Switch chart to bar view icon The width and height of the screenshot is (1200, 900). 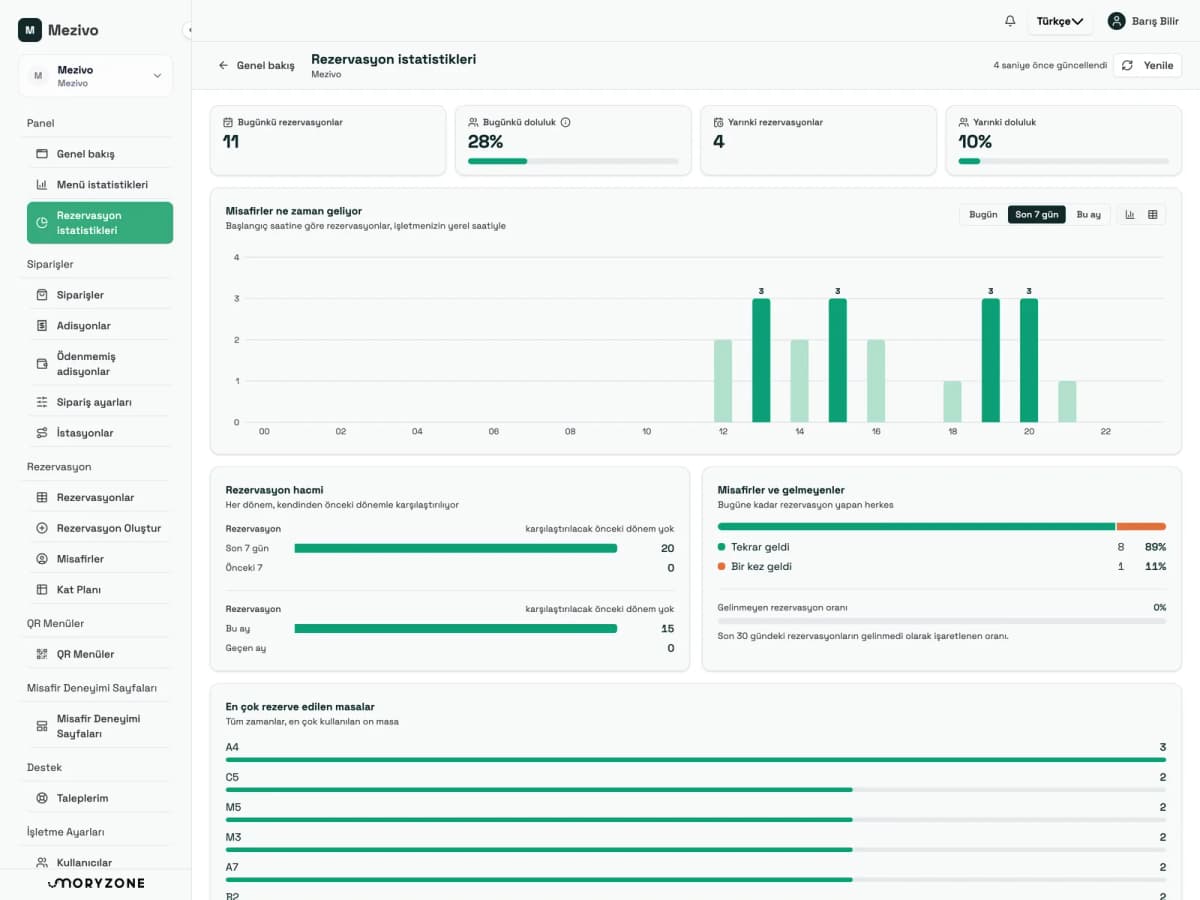point(1130,214)
